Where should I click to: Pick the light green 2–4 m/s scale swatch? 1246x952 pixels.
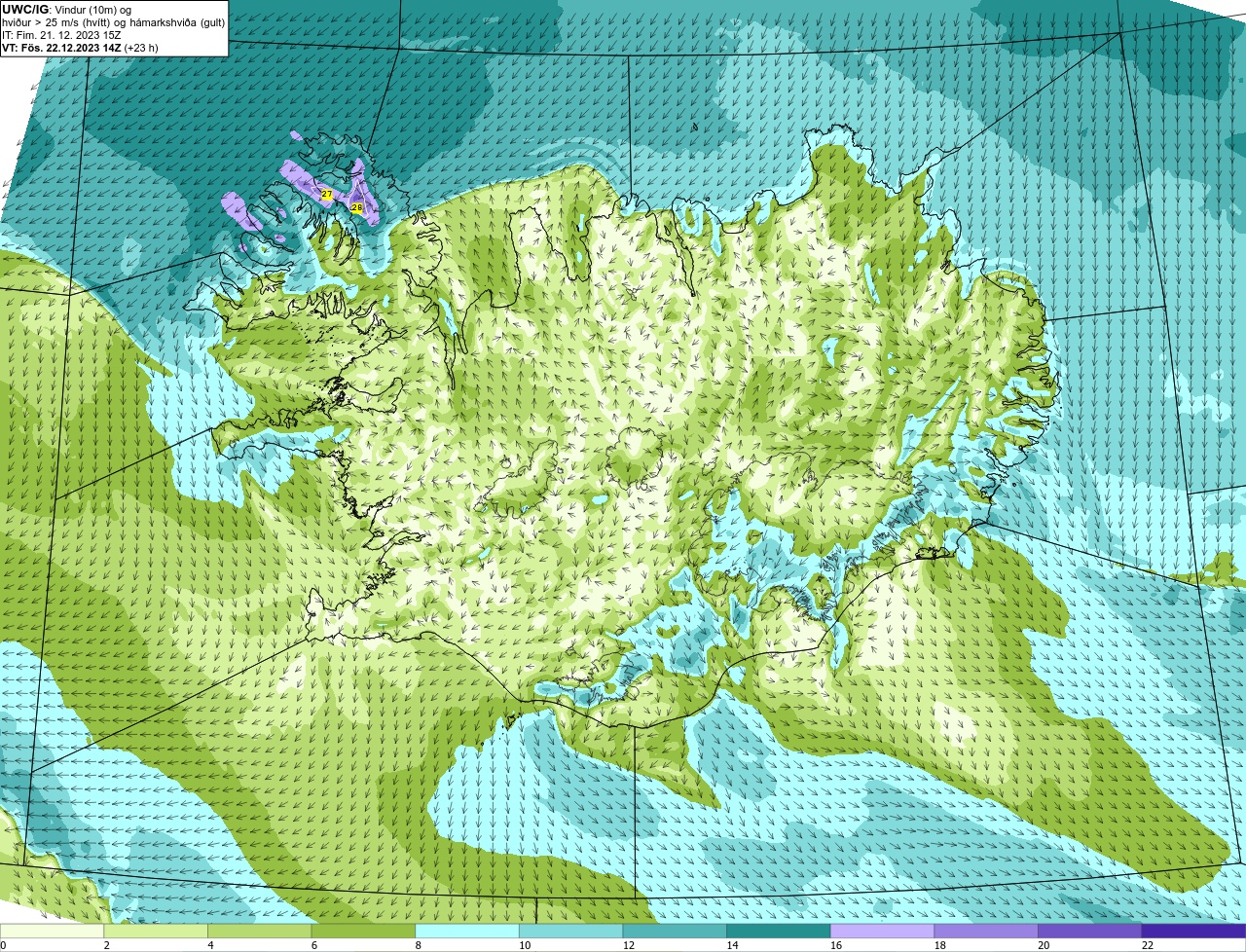tap(156, 931)
